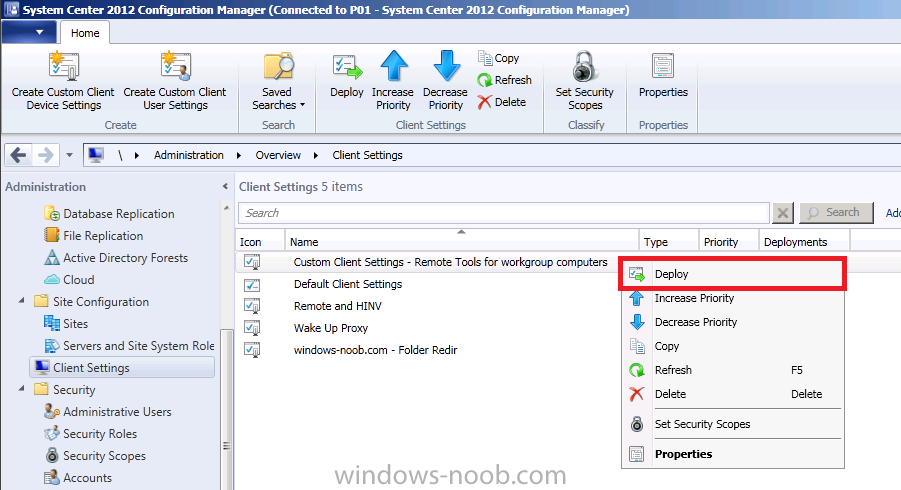Choose Delete from context menu

(732, 395)
